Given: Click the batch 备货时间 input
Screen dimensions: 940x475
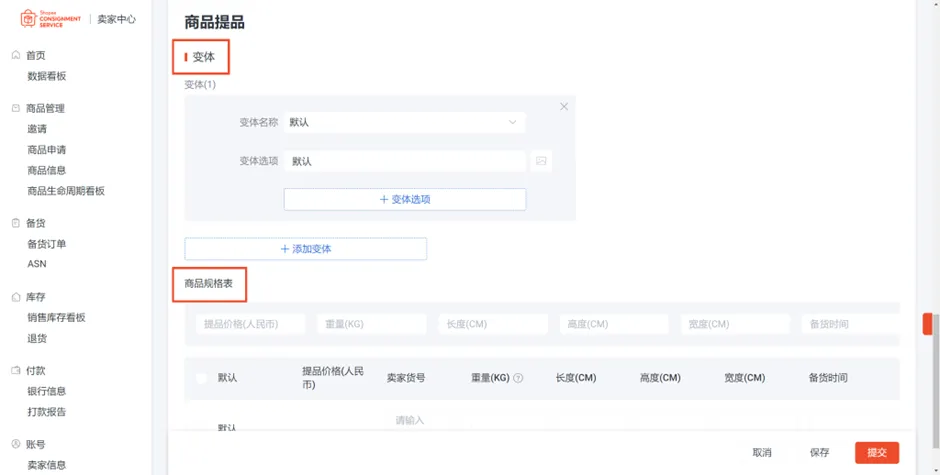Looking at the screenshot, I should pyautogui.click(x=851, y=324).
